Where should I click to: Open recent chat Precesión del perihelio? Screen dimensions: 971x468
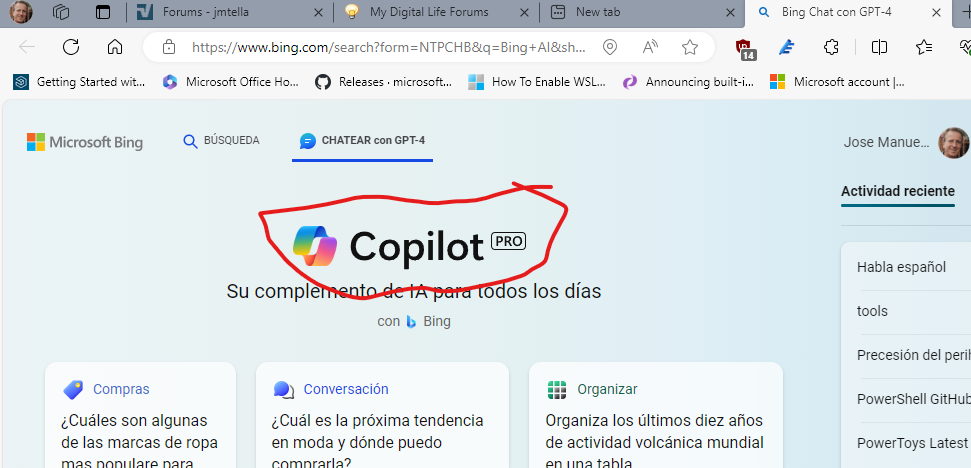click(x=913, y=355)
